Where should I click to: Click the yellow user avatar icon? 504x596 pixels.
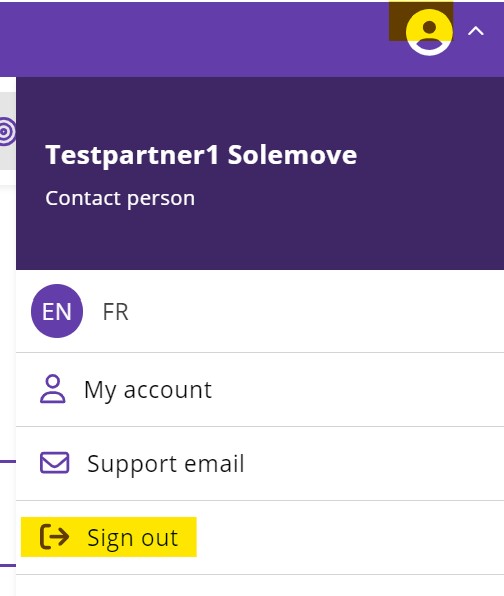(429, 32)
